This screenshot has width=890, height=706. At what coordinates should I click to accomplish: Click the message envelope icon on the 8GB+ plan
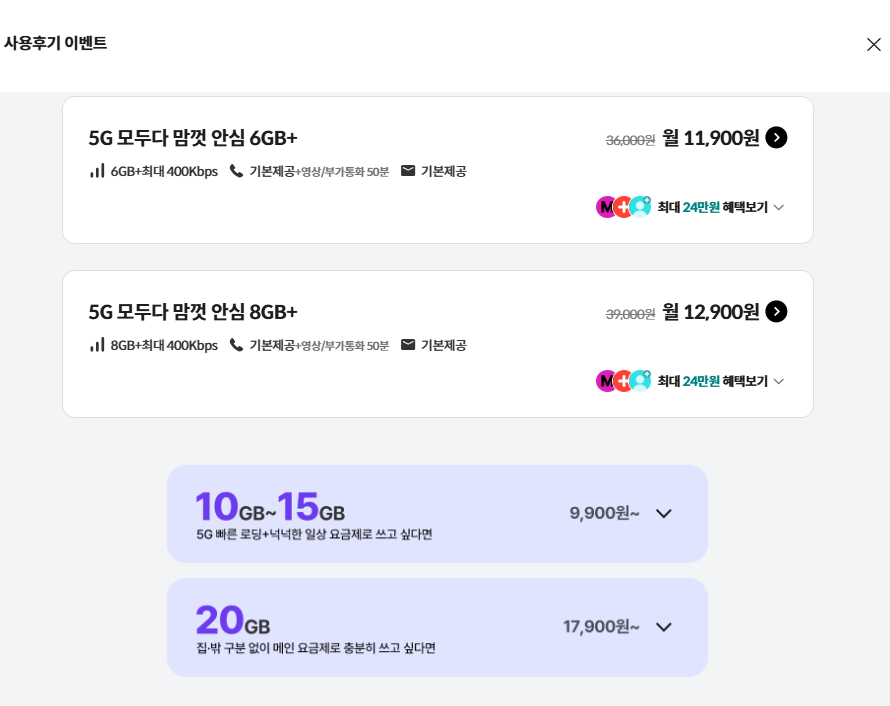click(406, 345)
